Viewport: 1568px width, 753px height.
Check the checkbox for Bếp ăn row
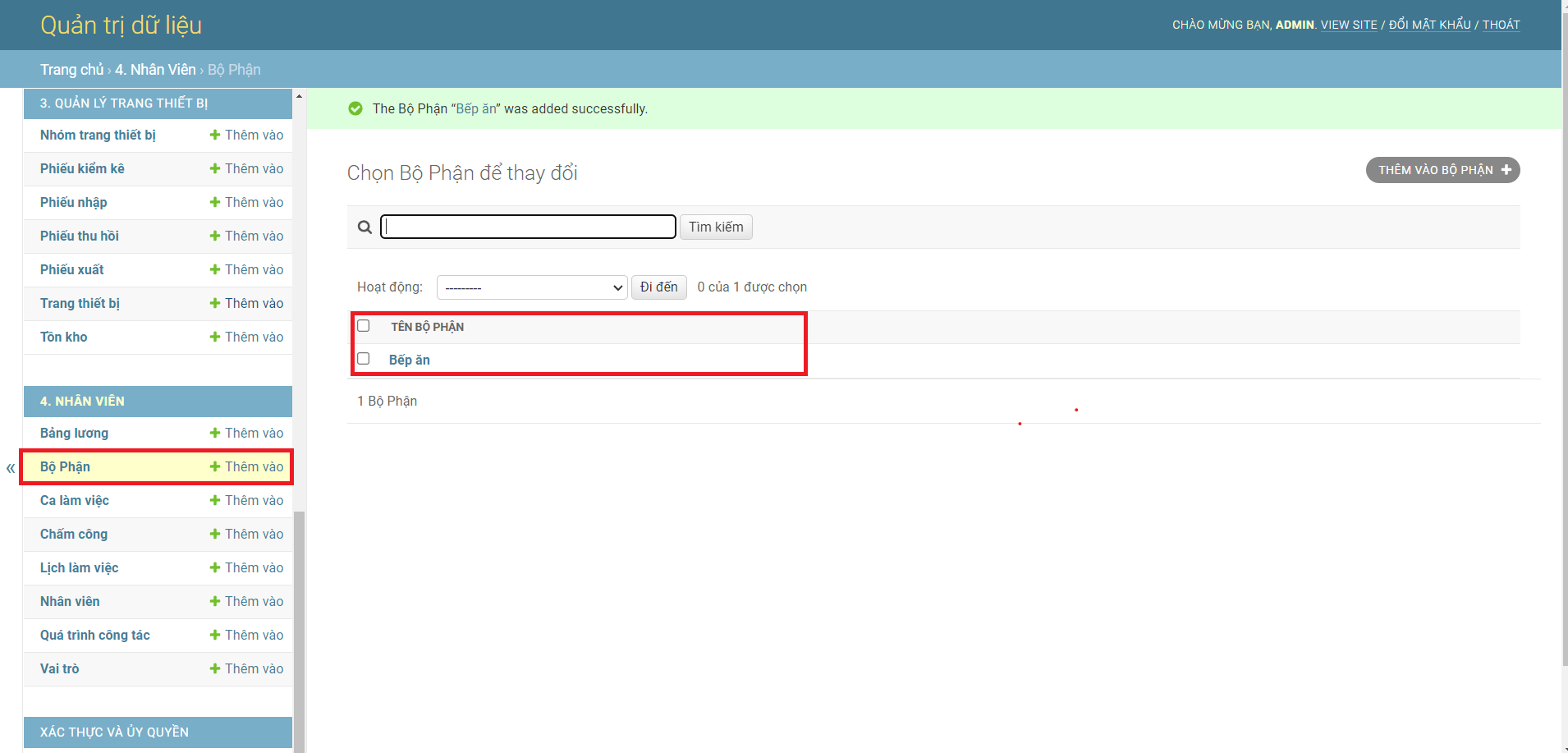click(x=364, y=358)
